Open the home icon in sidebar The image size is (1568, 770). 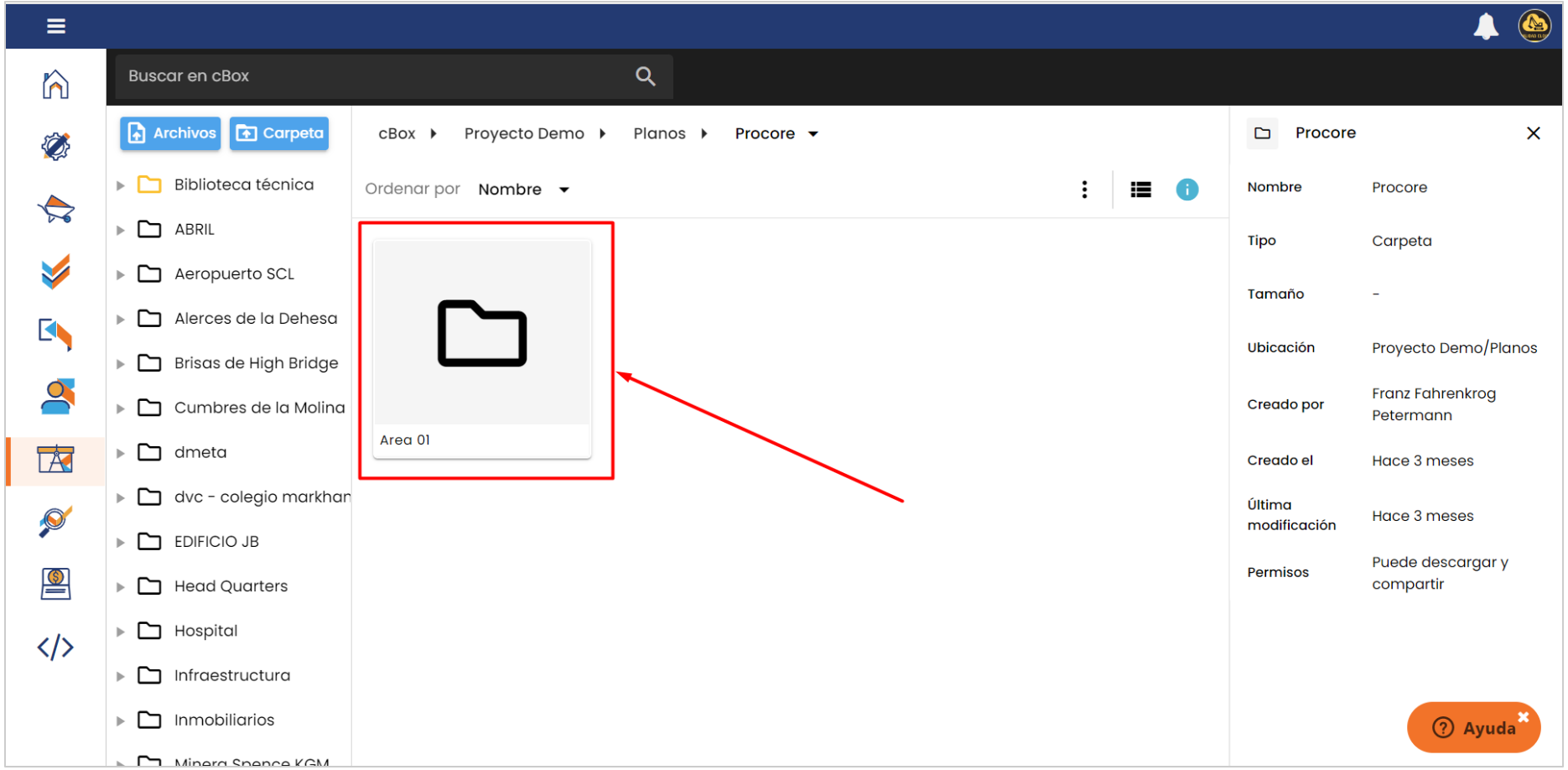pos(55,85)
